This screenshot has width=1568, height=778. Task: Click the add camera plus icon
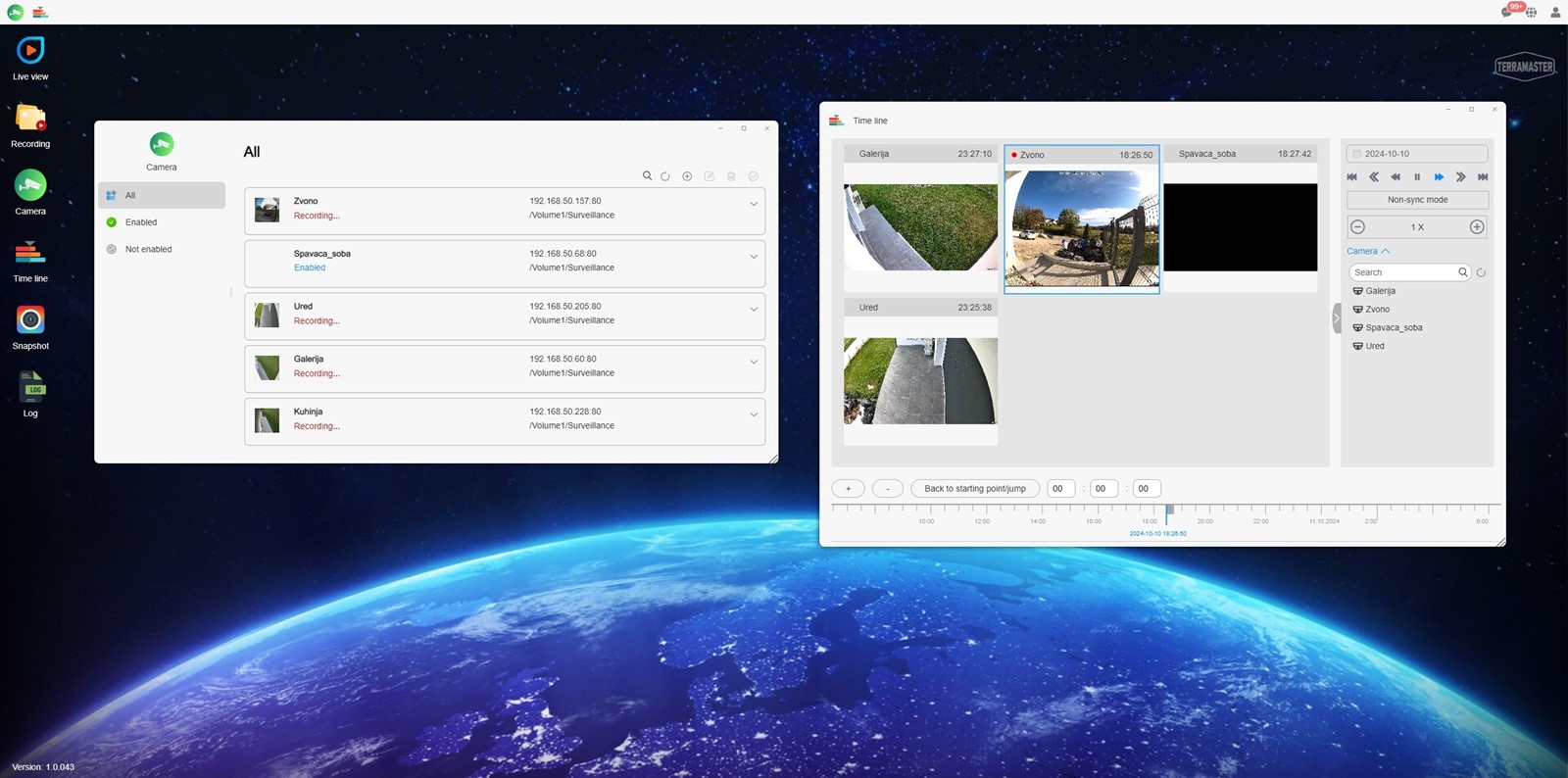click(x=687, y=176)
